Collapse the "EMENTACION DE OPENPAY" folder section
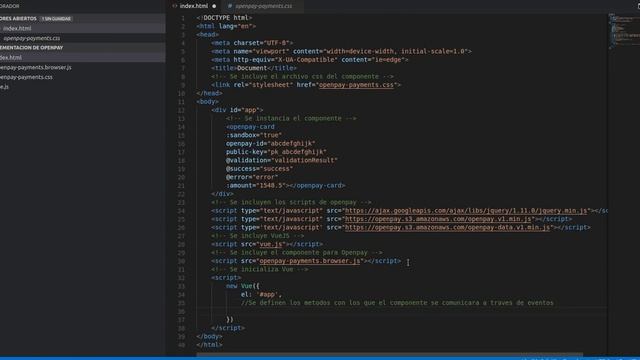This screenshot has height=360, width=640. pyautogui.click(x=31, y=48)
